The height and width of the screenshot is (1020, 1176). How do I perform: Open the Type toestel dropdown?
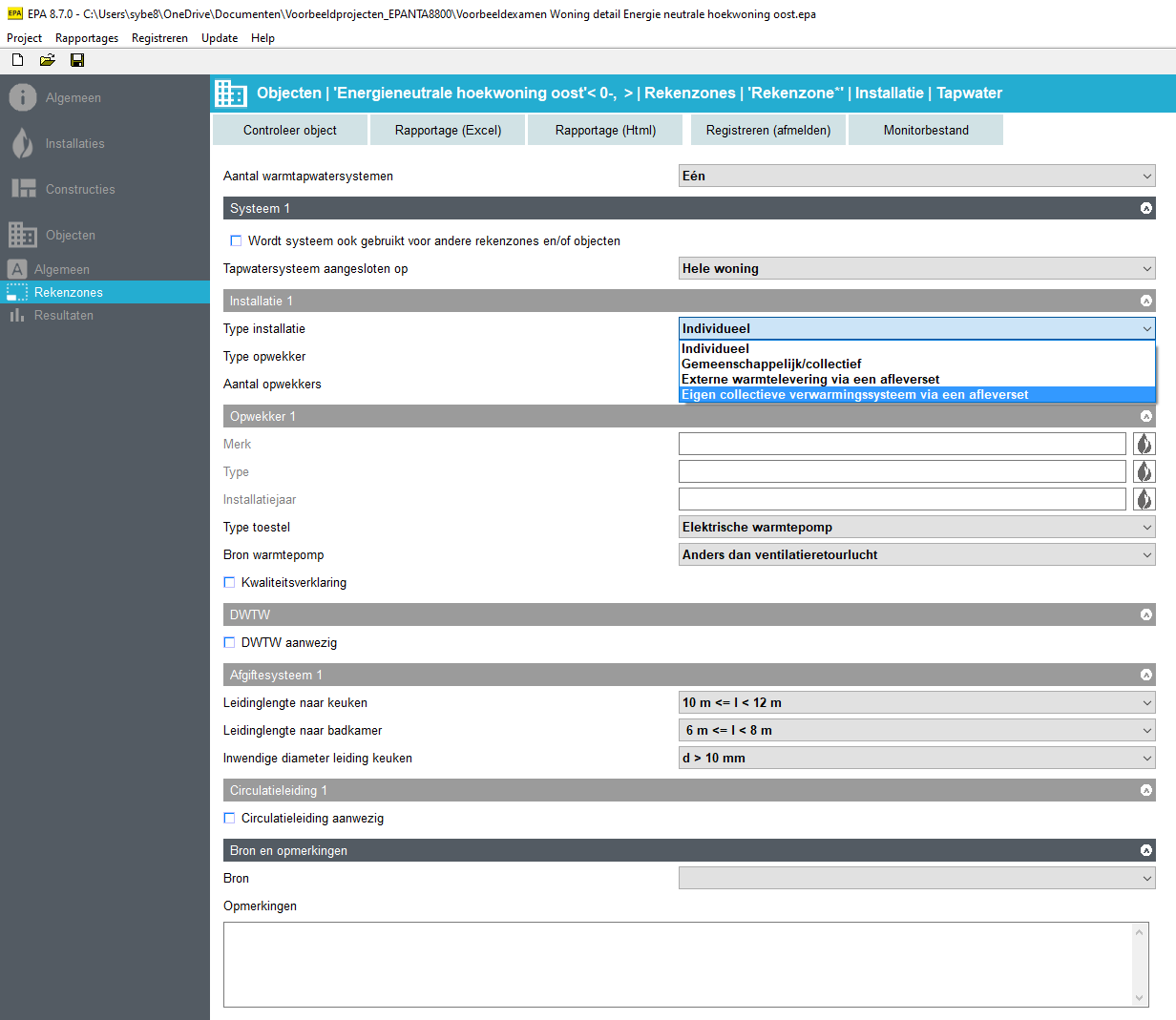pos(916,527)
